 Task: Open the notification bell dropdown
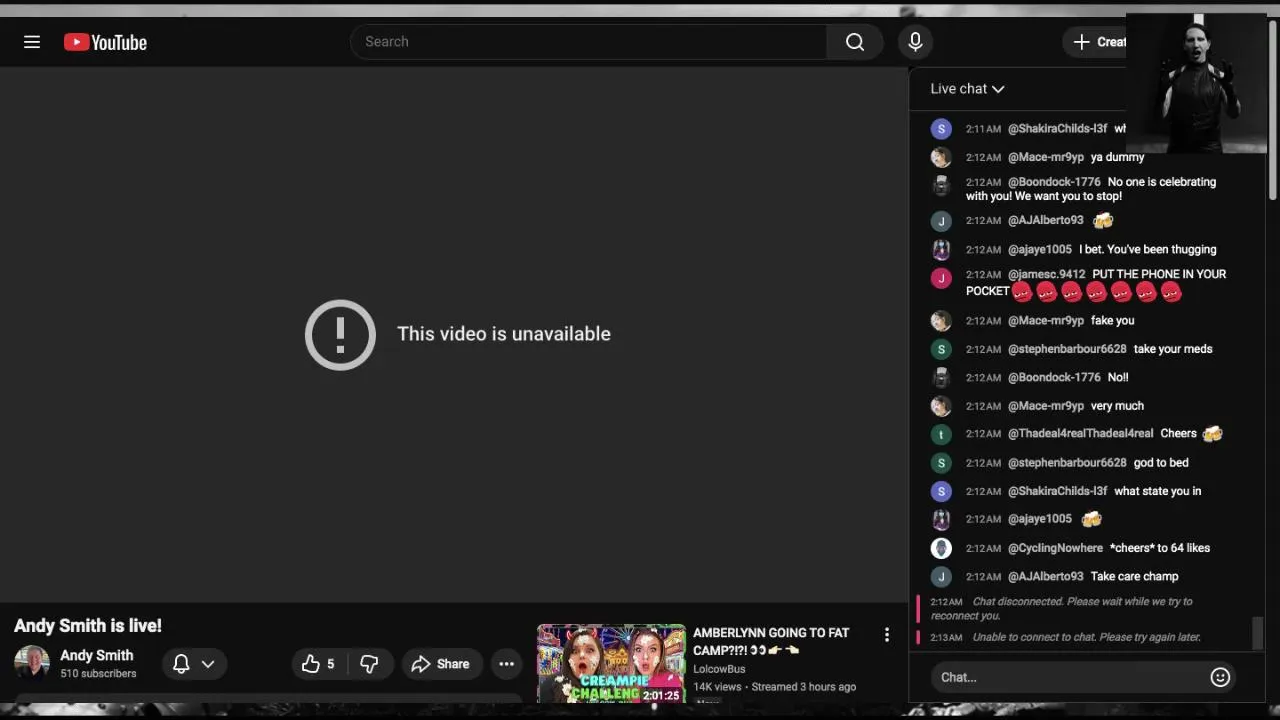(194, 664)
